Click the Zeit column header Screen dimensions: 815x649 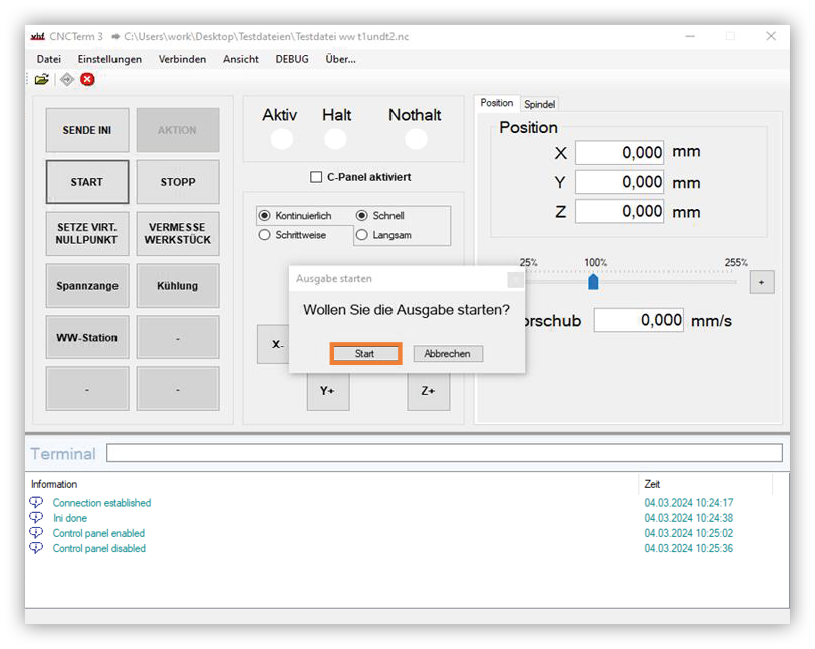point(705,484)
